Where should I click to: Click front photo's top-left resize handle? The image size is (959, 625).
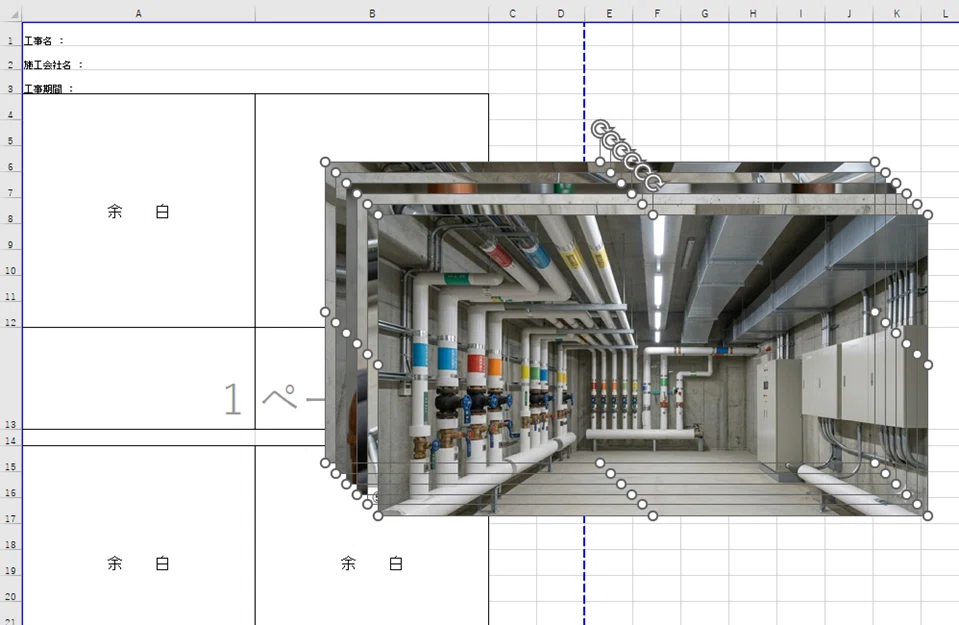click(378, 215)
